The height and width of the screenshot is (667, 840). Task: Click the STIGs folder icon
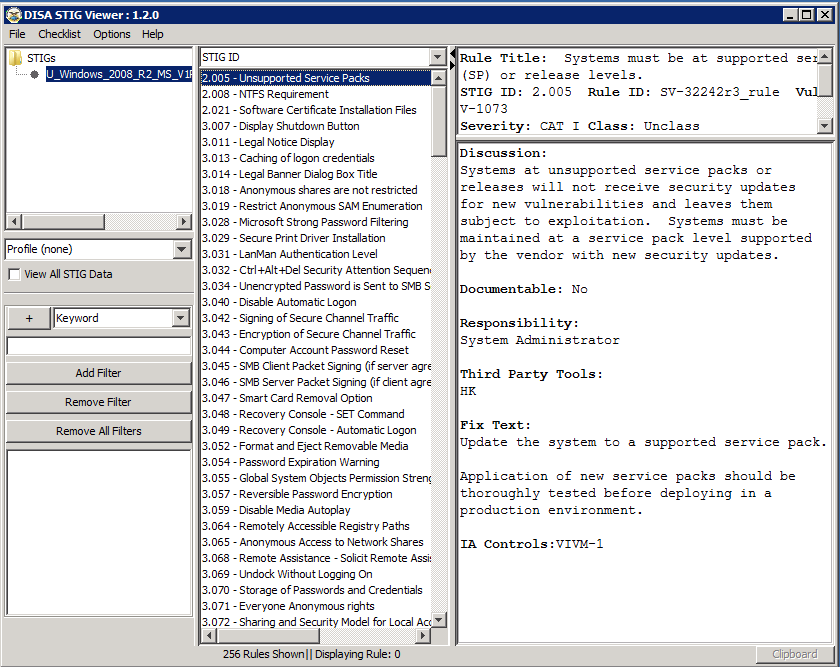click(x=16, y=57)
